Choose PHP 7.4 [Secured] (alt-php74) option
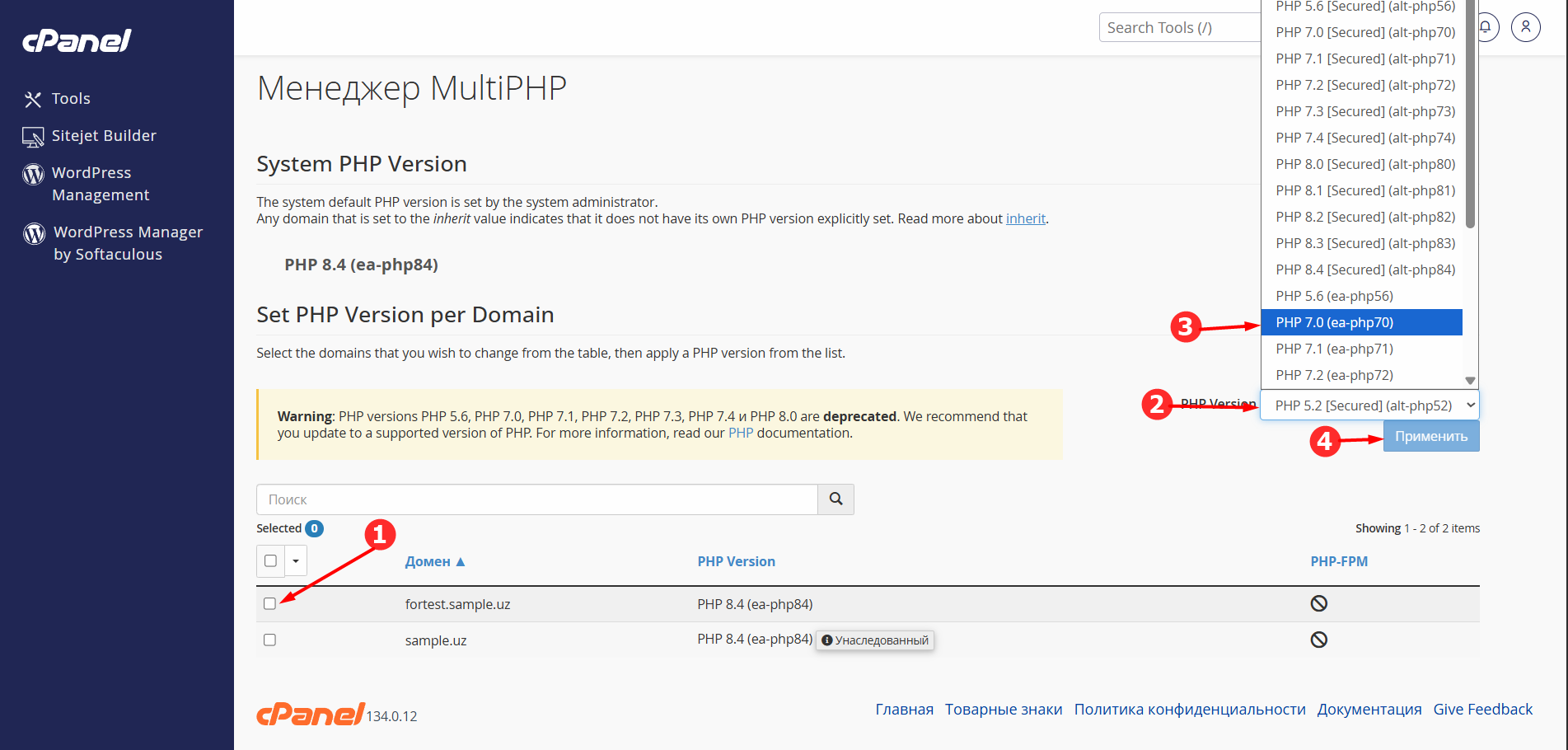This screenshot has height=750, width=1568. (x=1361, y=138)
